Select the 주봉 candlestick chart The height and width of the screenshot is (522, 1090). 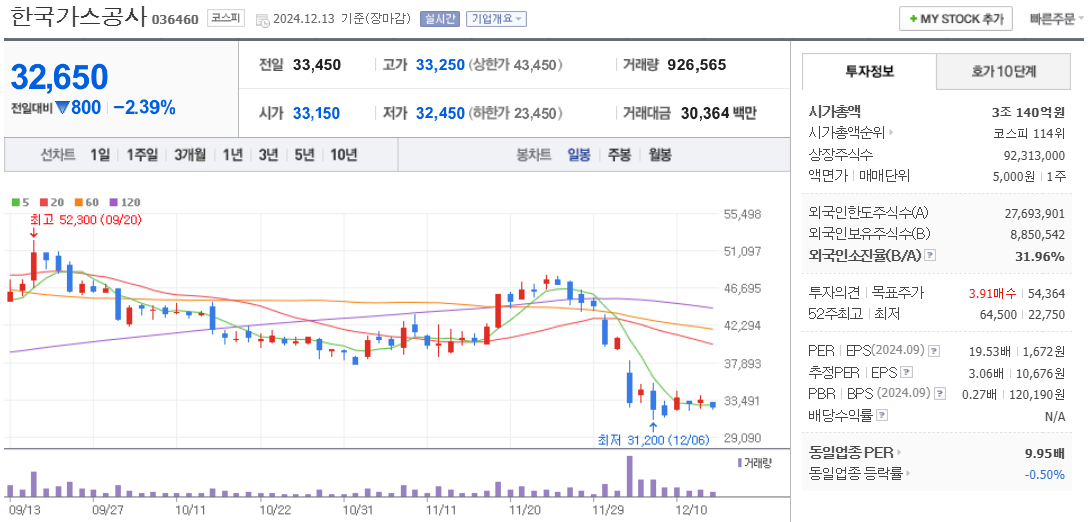[x=619, y=155]
